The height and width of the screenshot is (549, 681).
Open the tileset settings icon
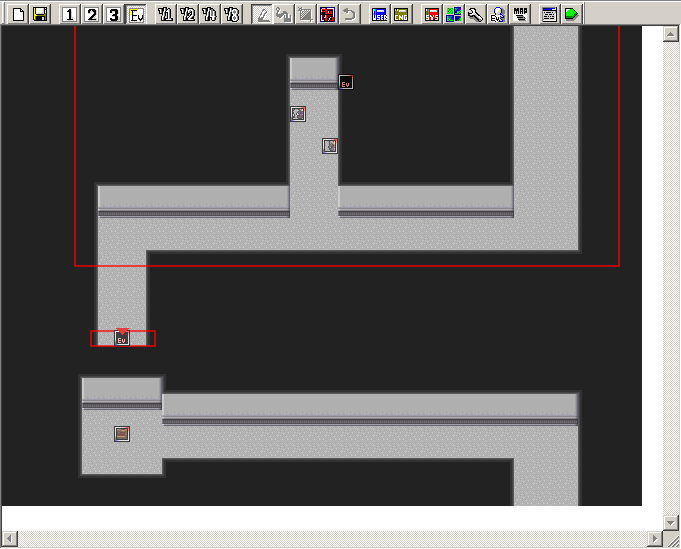pos(454,14)
